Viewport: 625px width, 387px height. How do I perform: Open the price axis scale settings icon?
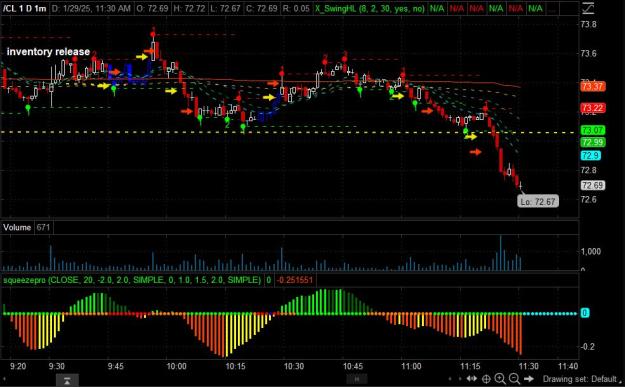588,8
